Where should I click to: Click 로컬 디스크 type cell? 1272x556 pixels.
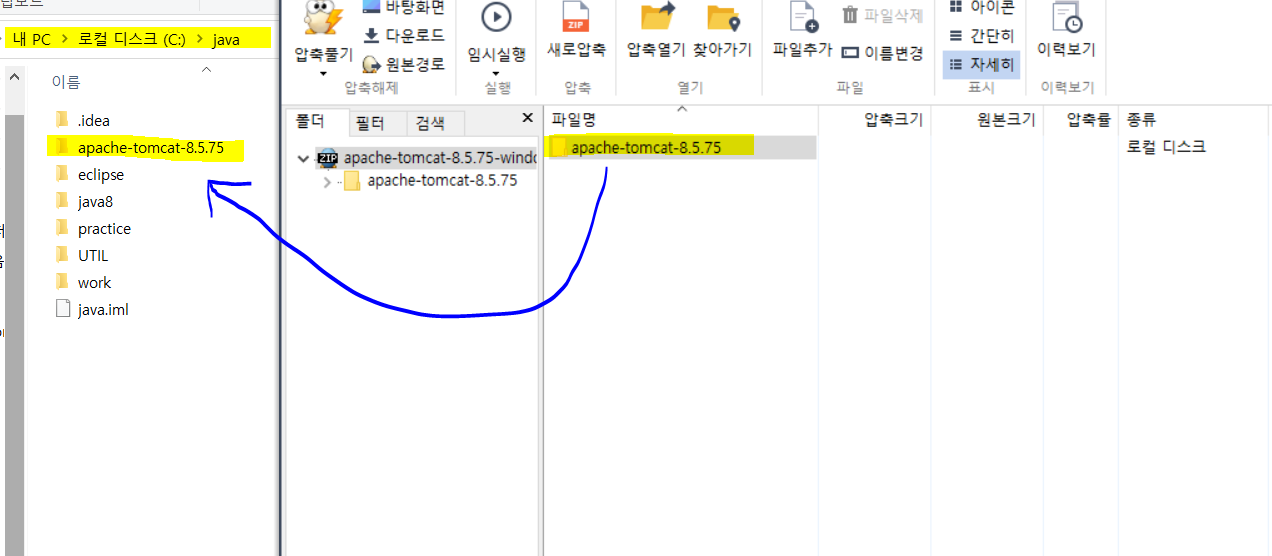pyautogui.click(x=1166, y=147)
